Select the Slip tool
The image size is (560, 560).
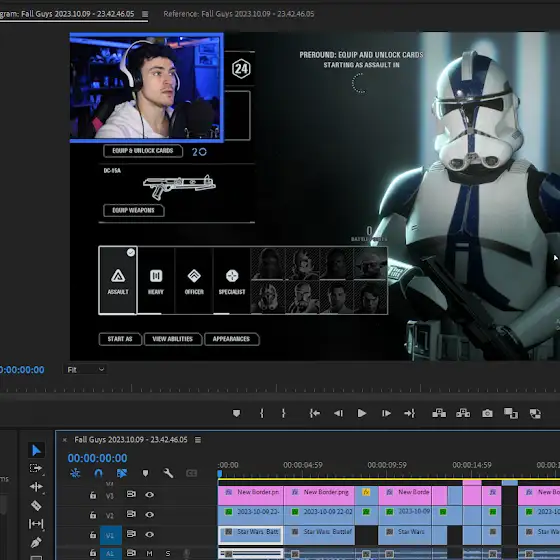click(36, 524)
